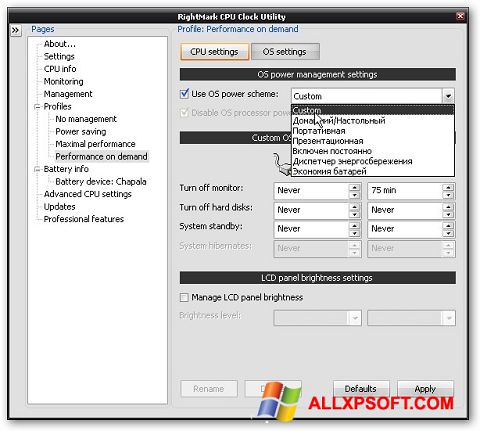Select Custom in the power scheme list

click(x=373, y=110)
